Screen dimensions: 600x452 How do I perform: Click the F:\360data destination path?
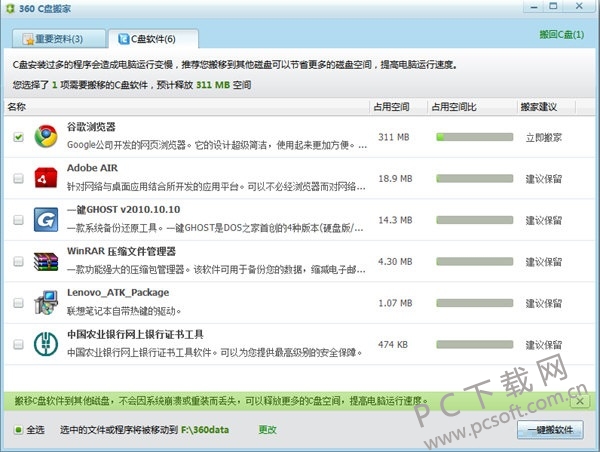point(205,430)
